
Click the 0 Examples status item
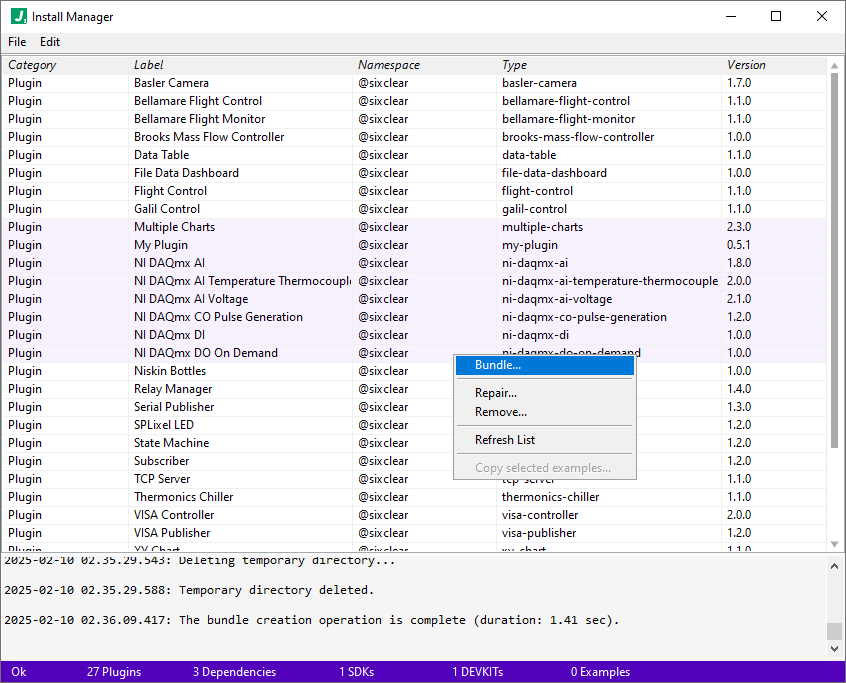pos(600,672)
